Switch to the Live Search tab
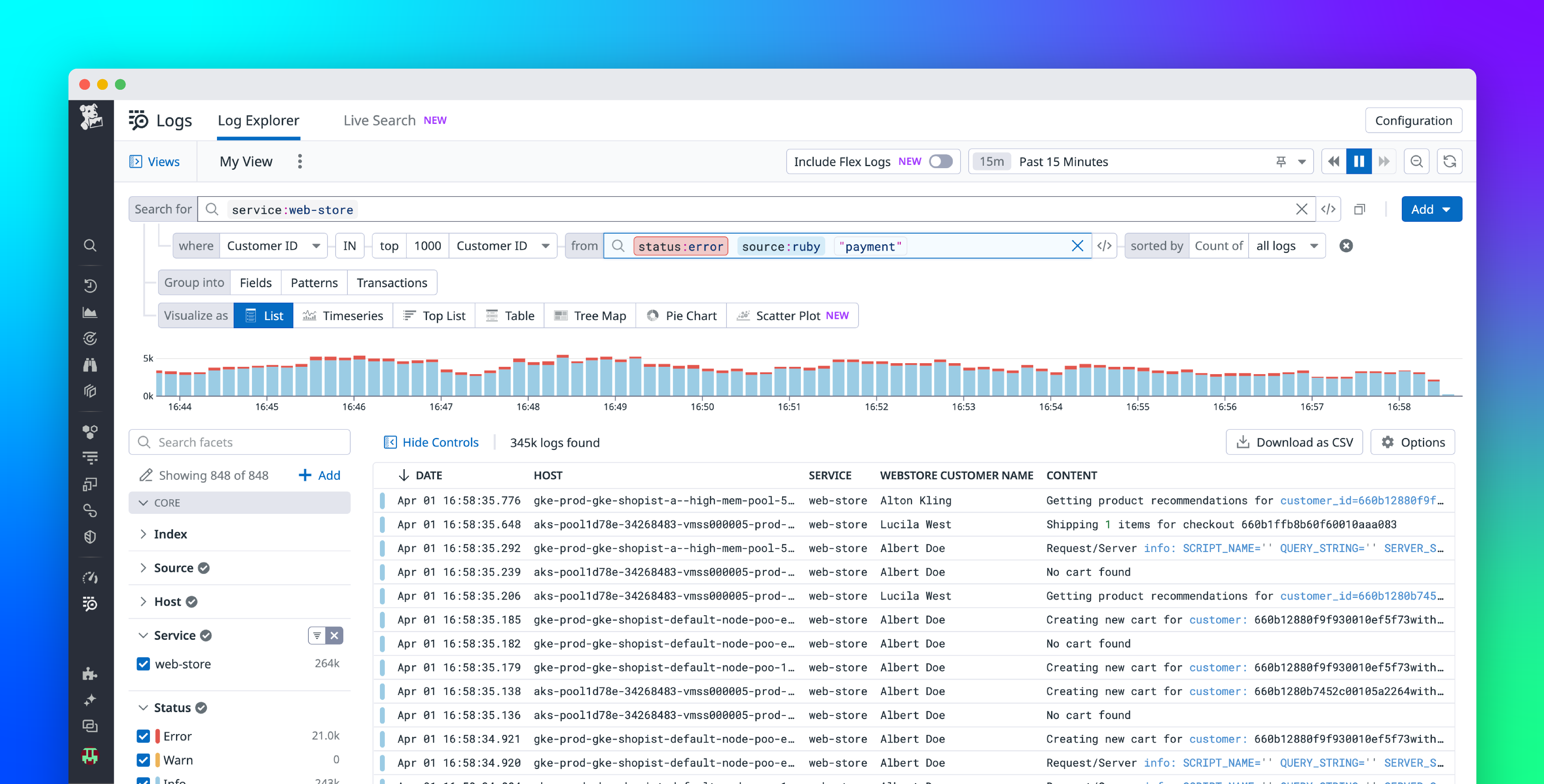 [x=379, y=120]
